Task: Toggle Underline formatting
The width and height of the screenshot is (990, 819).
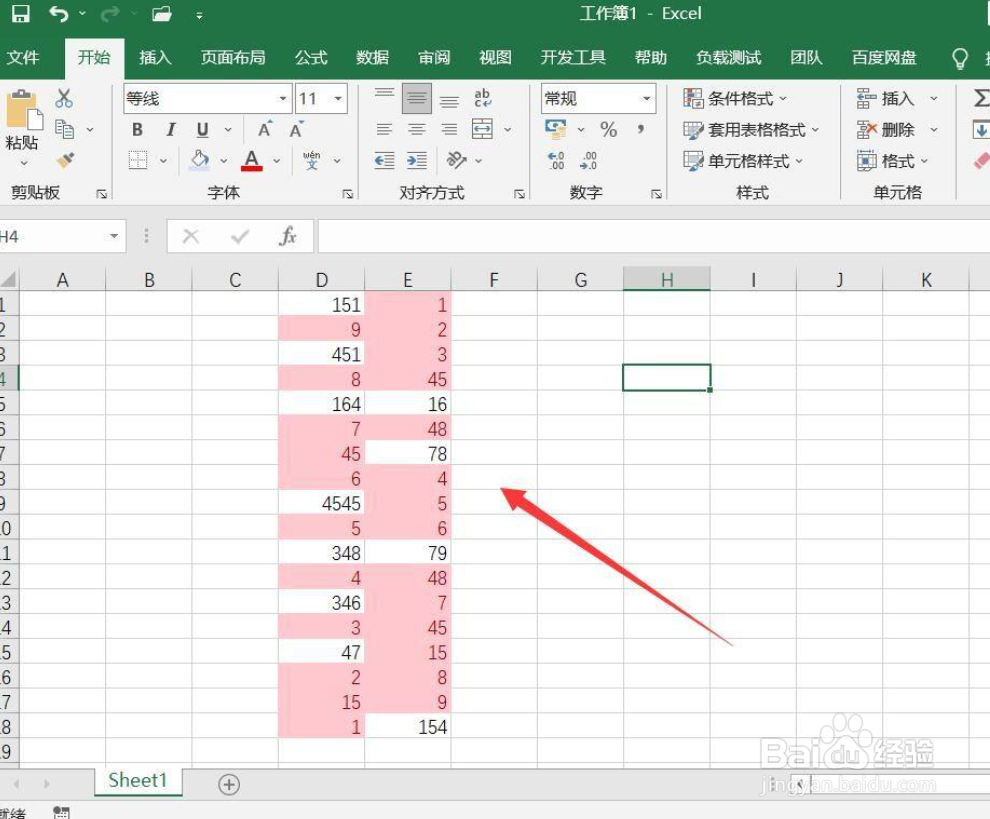Action: pyautogui.click(x=203, y=129)
